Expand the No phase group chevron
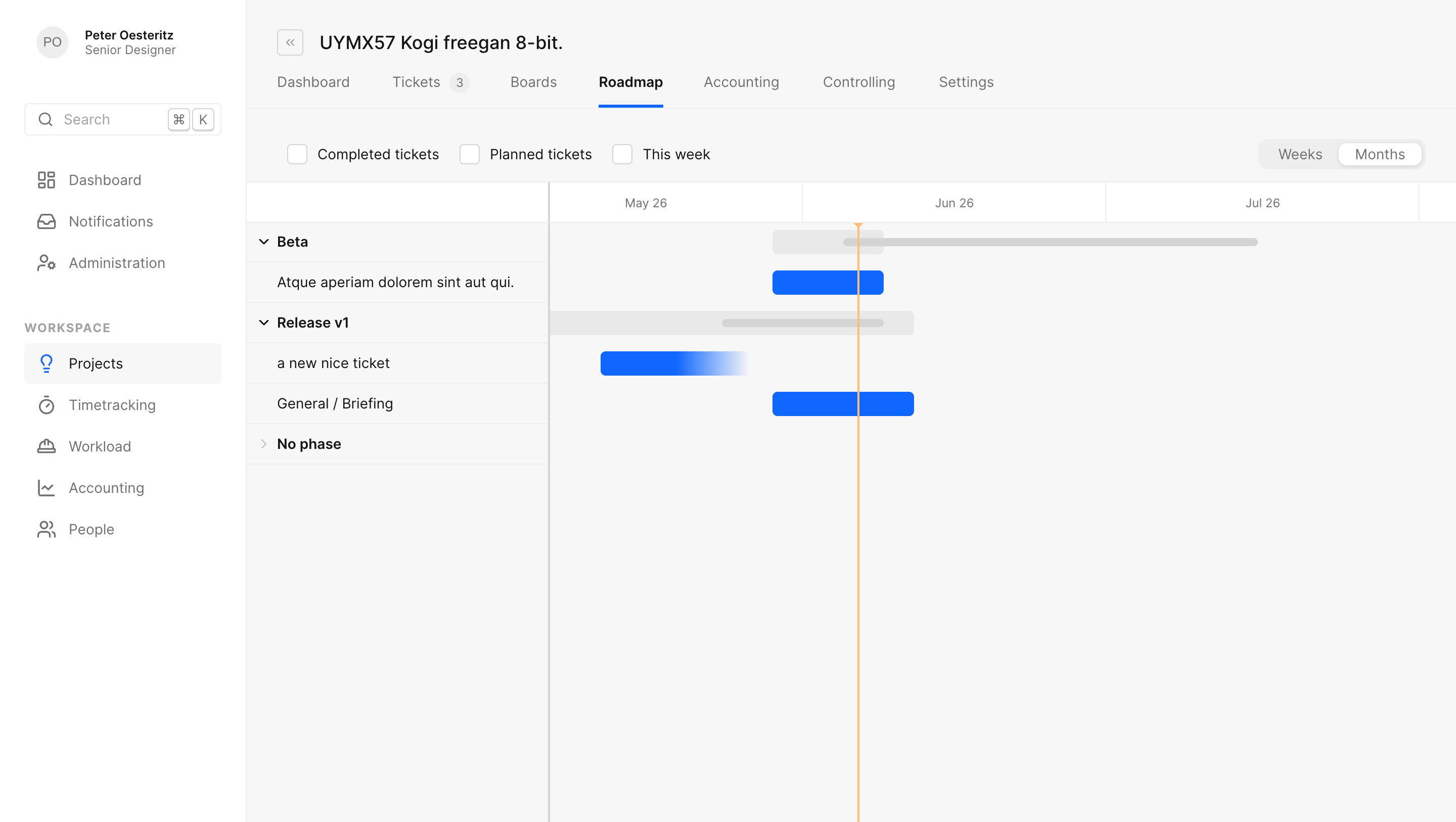The height and width of the screenshot is (822, 1456). pos(264,444)
